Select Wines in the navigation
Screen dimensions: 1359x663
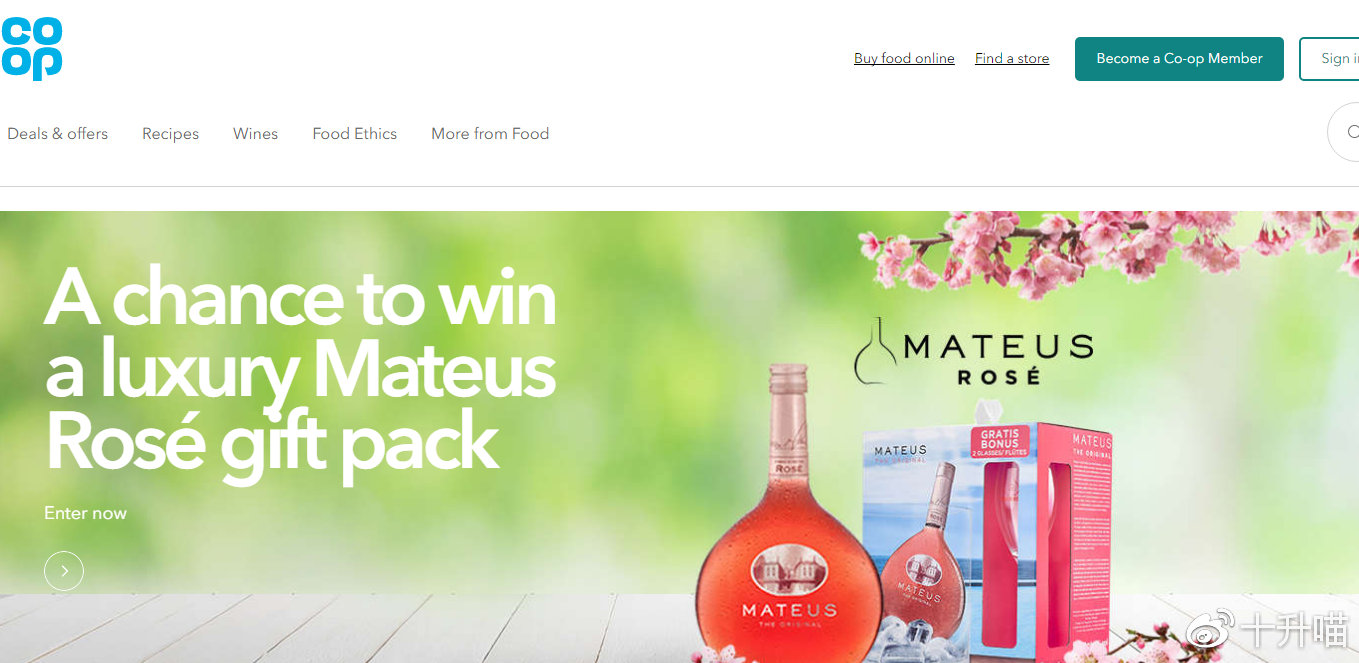[255, 133]
